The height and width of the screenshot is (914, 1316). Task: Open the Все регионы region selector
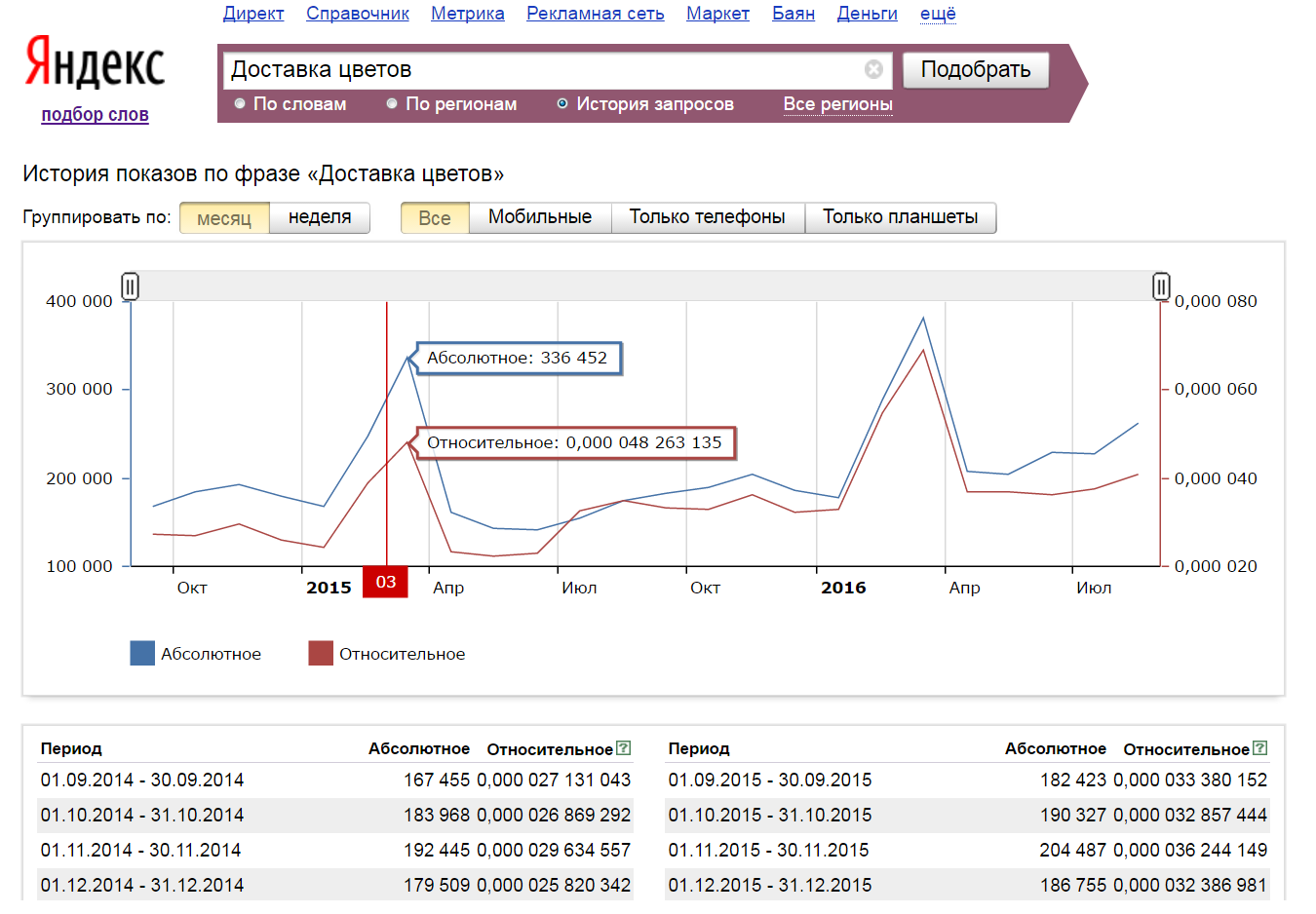point(837,104)
